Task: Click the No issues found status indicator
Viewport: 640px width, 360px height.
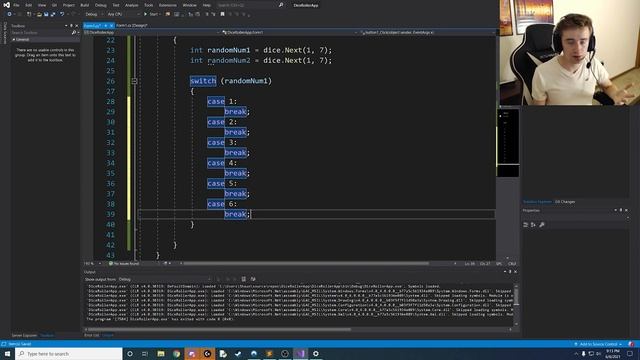Action: 124,264
